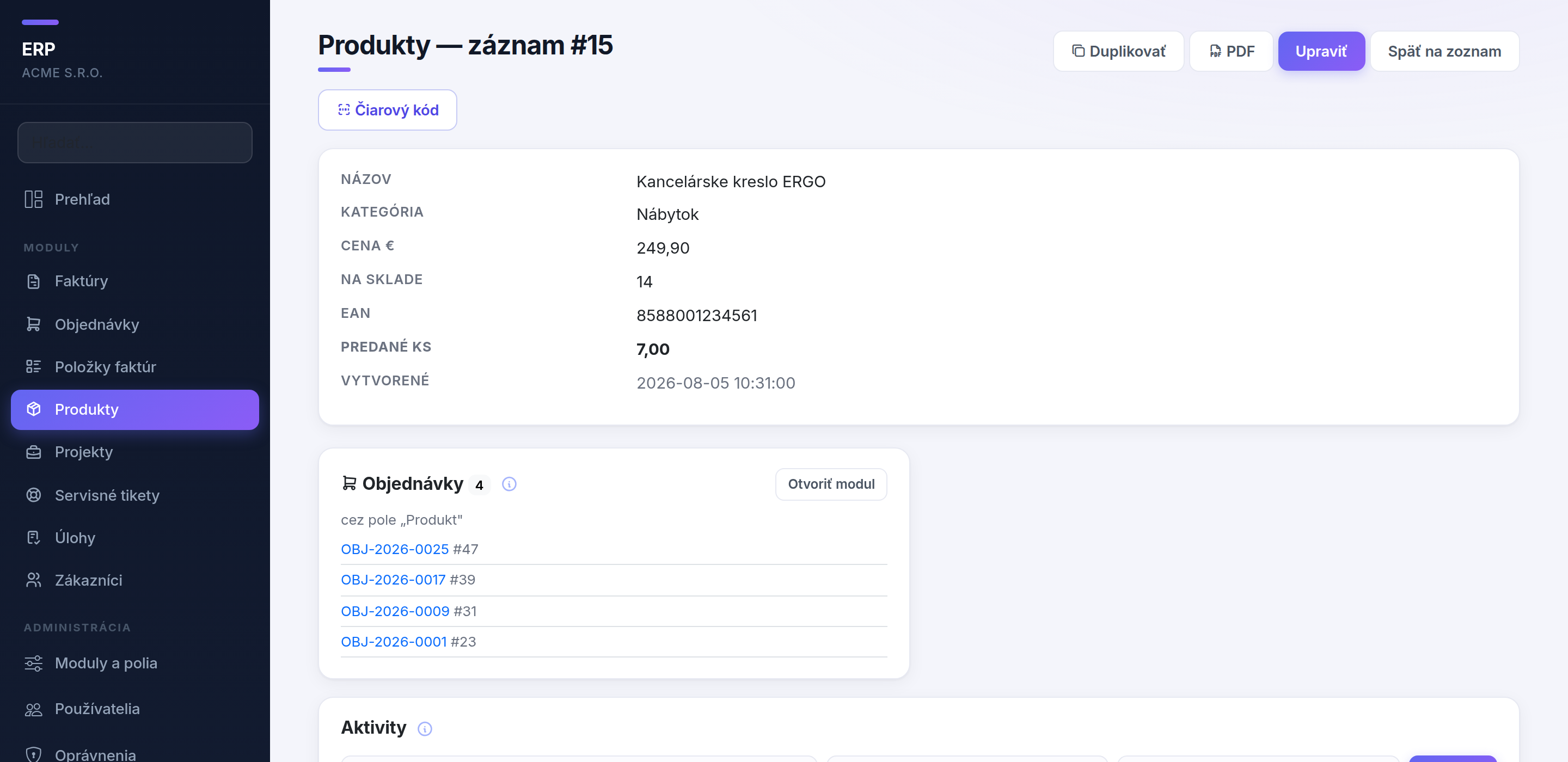Image resolution: width=1568 pixels, height=762 pixels.
Task: Open the Faktúry module
Action: (x=134, y=281)
